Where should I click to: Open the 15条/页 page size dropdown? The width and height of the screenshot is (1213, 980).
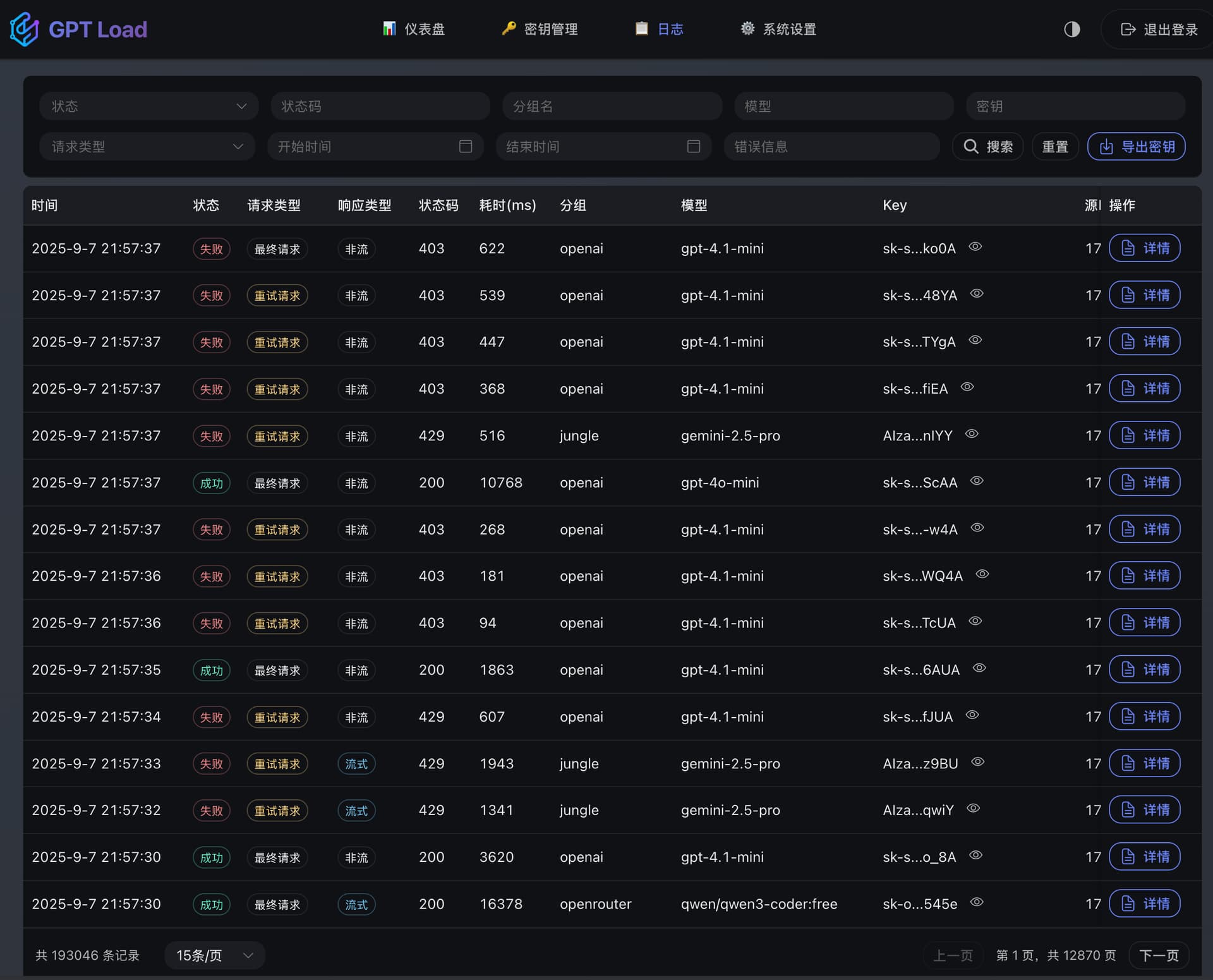pos(215,955)
